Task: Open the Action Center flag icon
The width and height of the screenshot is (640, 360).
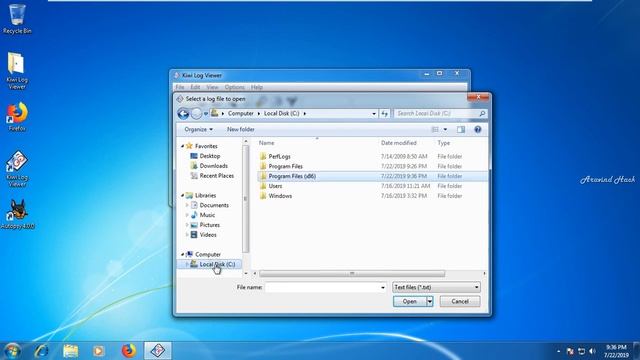Action: click(x=570, y=351)
